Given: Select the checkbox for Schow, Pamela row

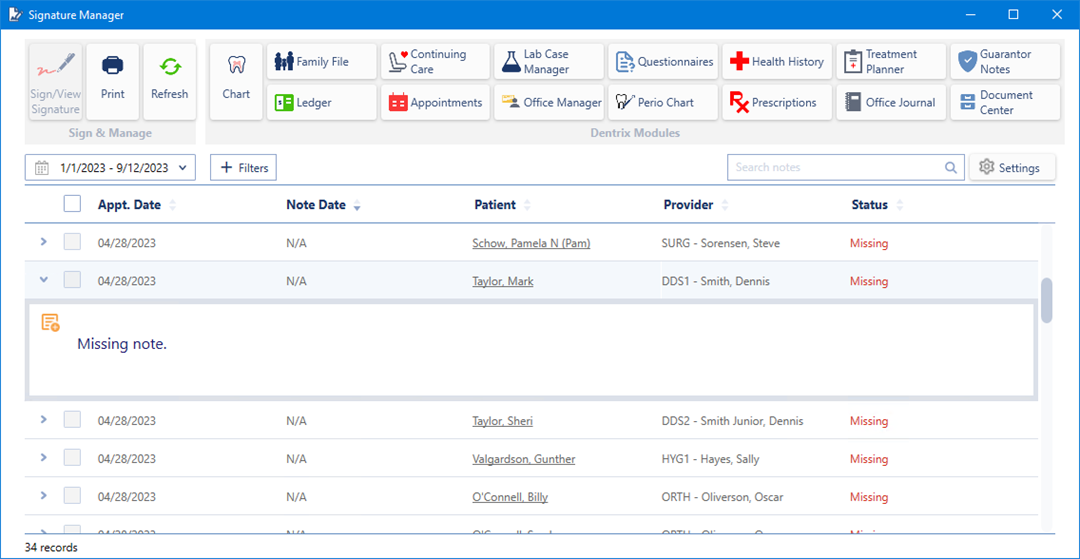Looking at the screenshot, I should click(x=72, y=242).
